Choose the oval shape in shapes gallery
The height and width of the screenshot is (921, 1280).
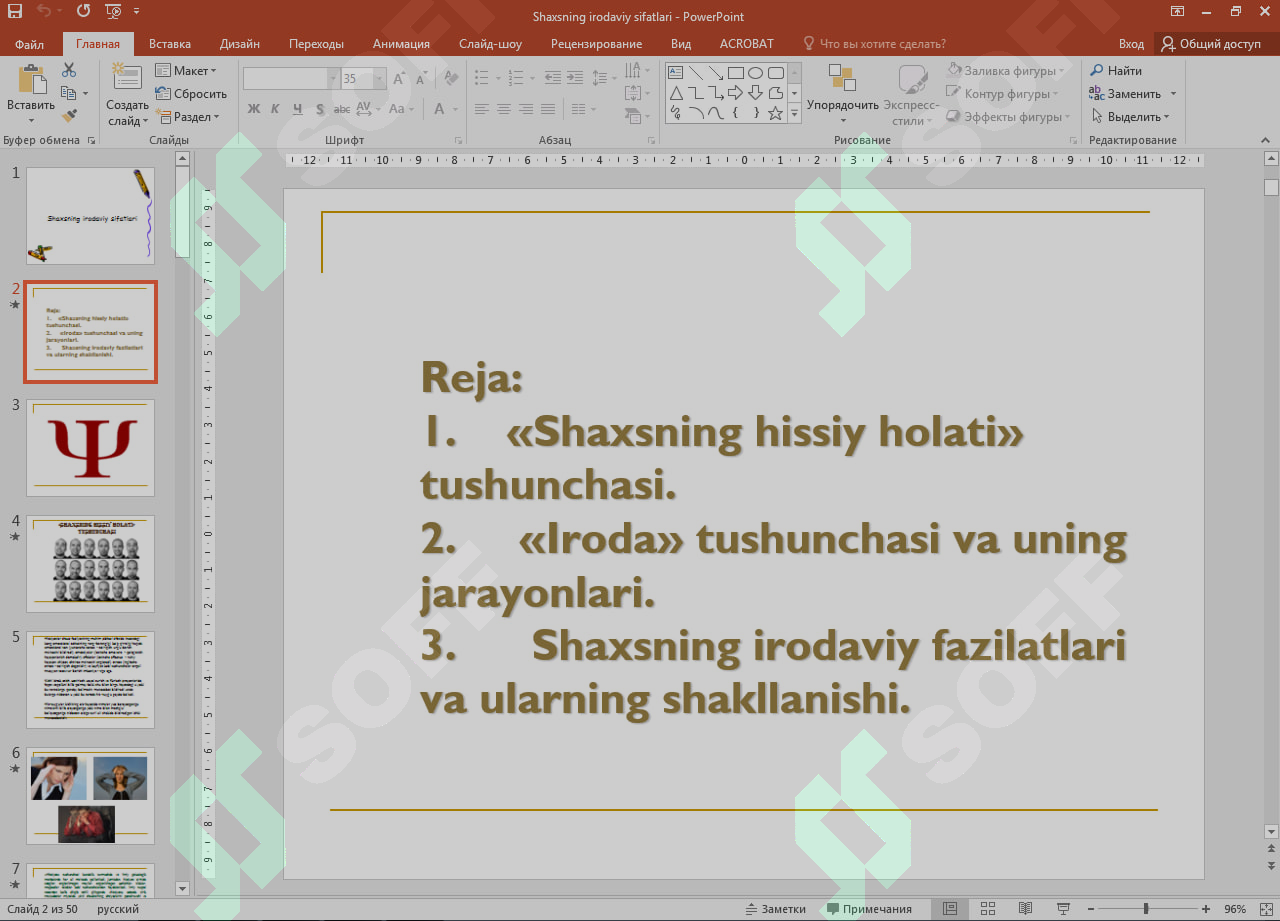pyautogui.click(x=755, y=73)
